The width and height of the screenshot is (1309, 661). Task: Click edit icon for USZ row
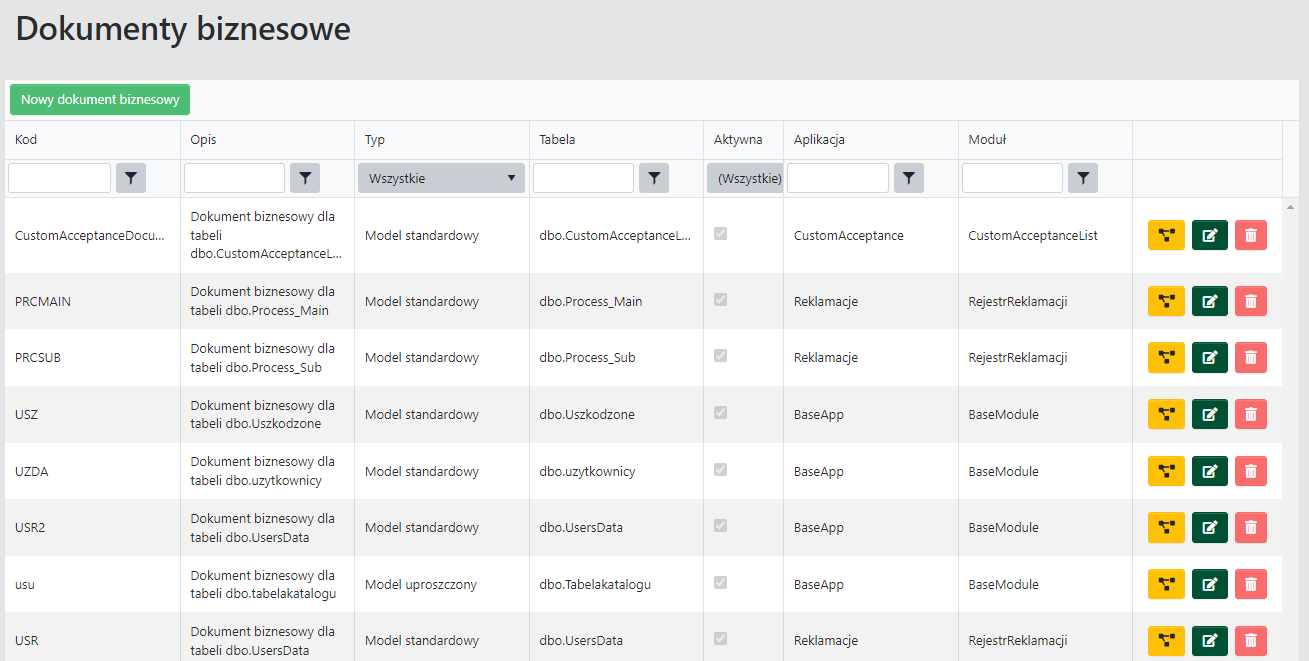pyautogui.click(x=1209, y=414)
